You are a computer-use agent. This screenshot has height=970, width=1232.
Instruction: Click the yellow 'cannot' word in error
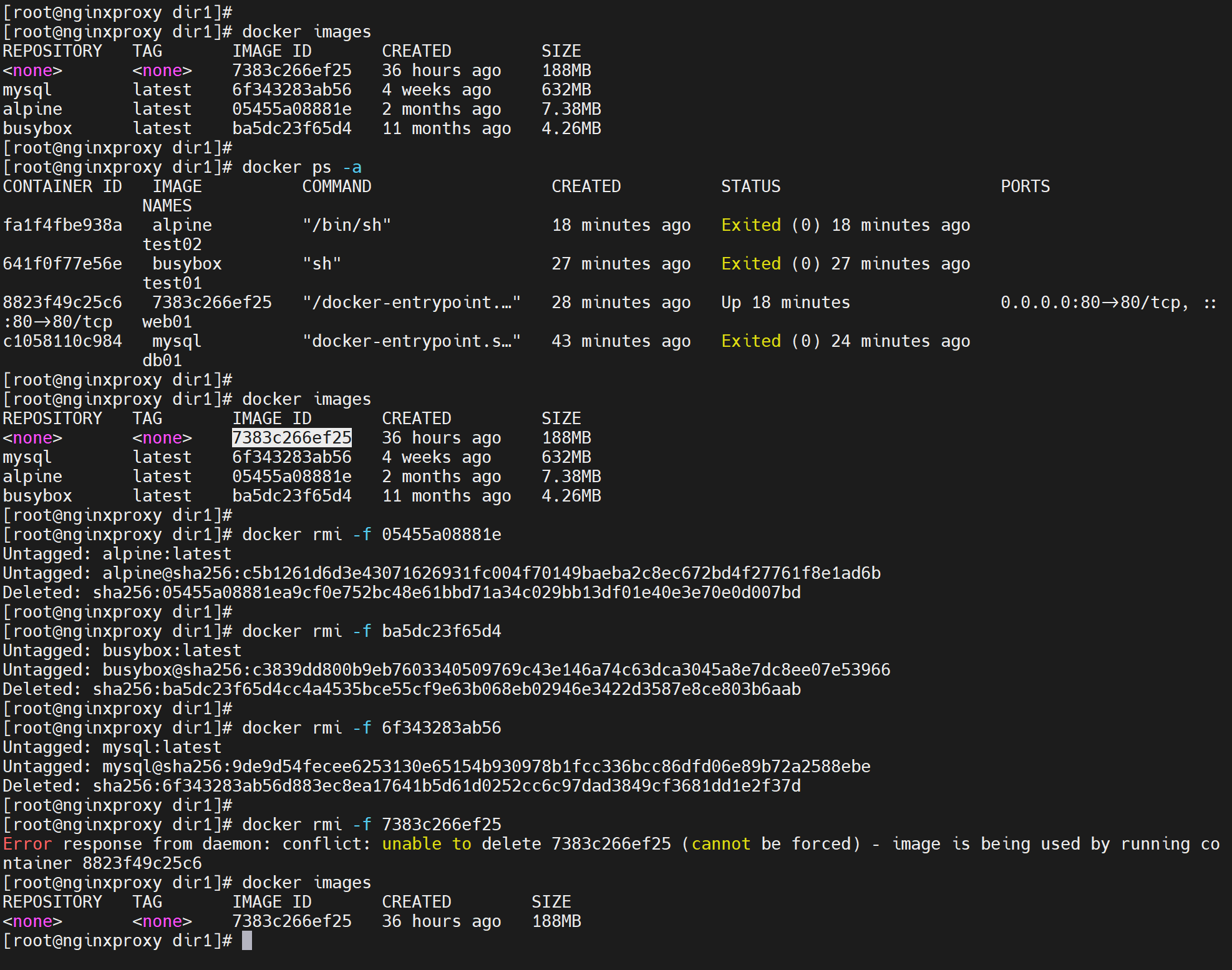(720, 844)
